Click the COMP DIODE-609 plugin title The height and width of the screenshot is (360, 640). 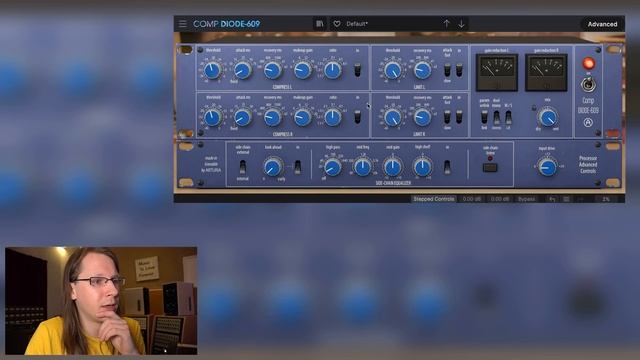(227, 24)
